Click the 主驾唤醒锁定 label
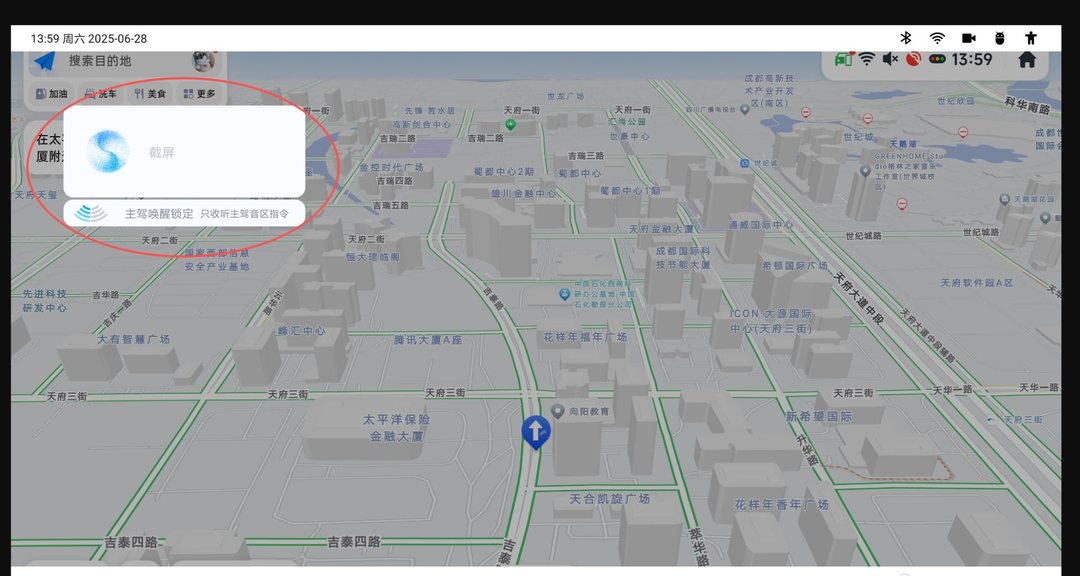 coord(159,214)
